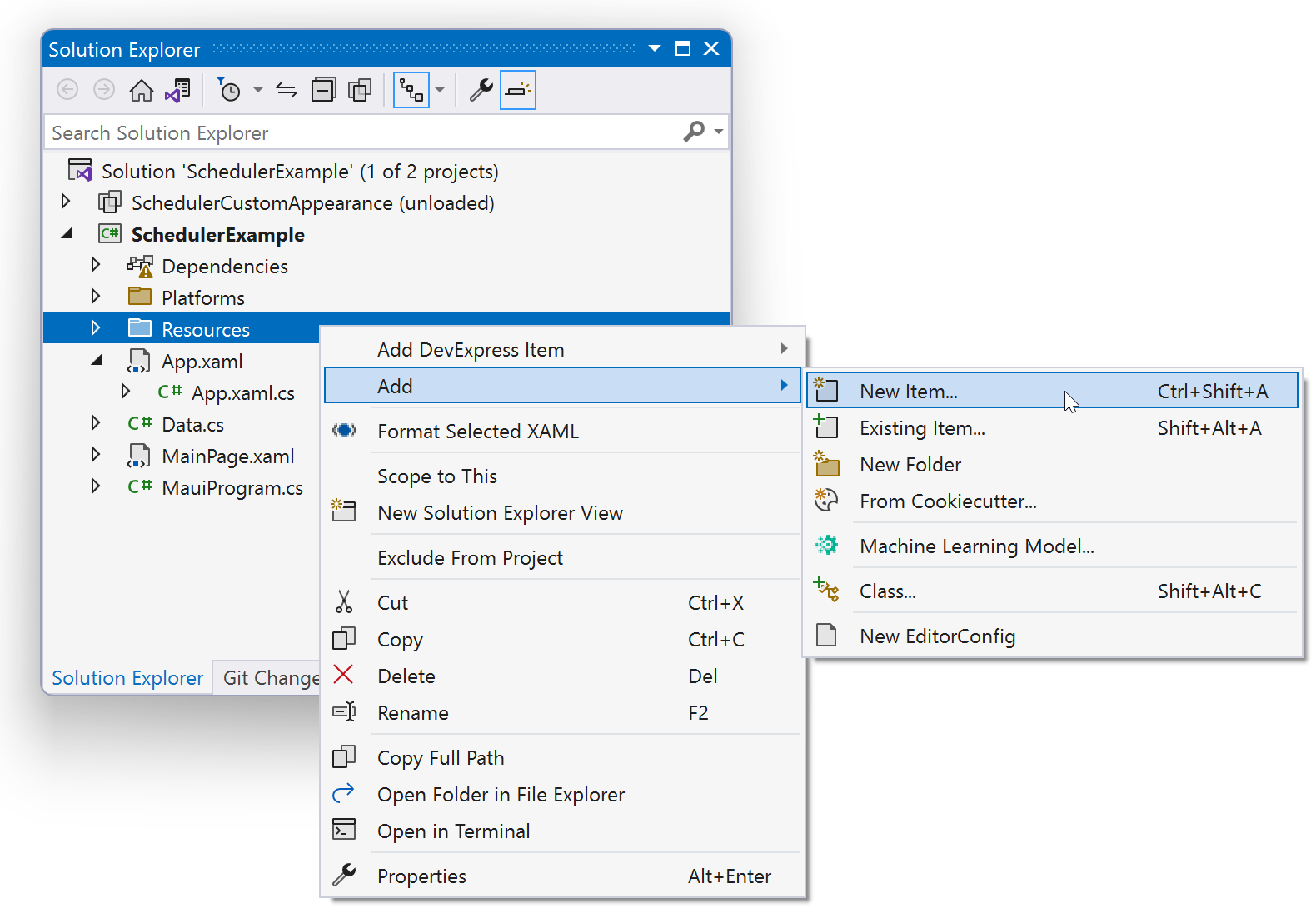
Task: Collapse the SchedulerExample project node
Action: [x=67, y=234]
